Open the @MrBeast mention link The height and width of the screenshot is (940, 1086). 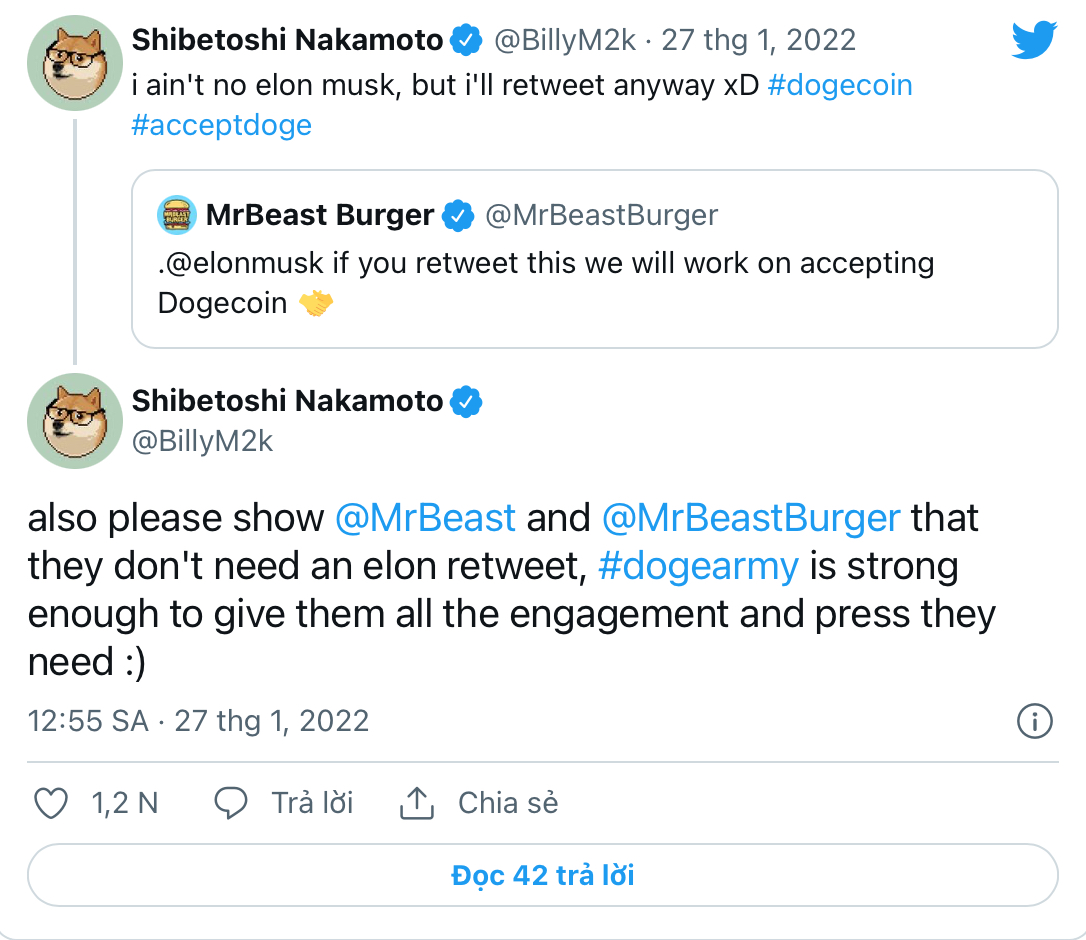426,518
